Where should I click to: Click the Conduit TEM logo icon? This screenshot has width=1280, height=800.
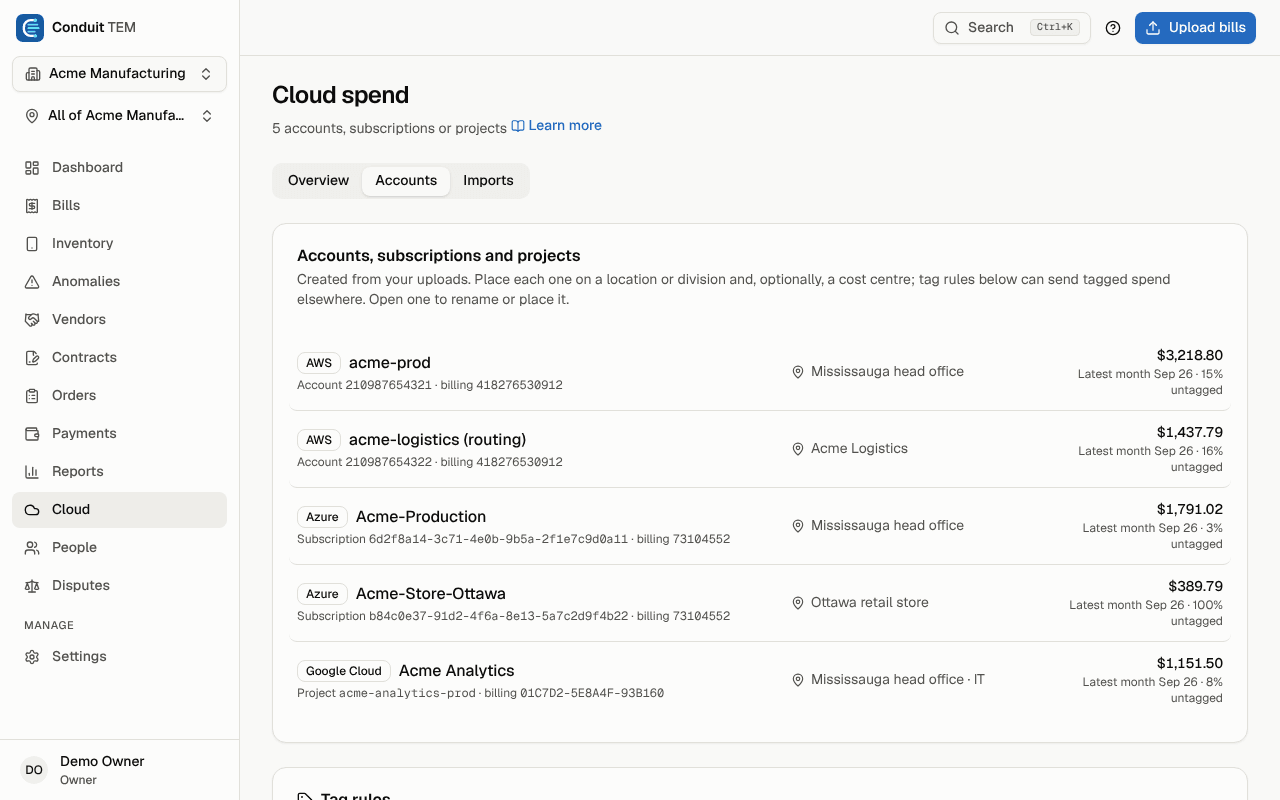(30, 28)
